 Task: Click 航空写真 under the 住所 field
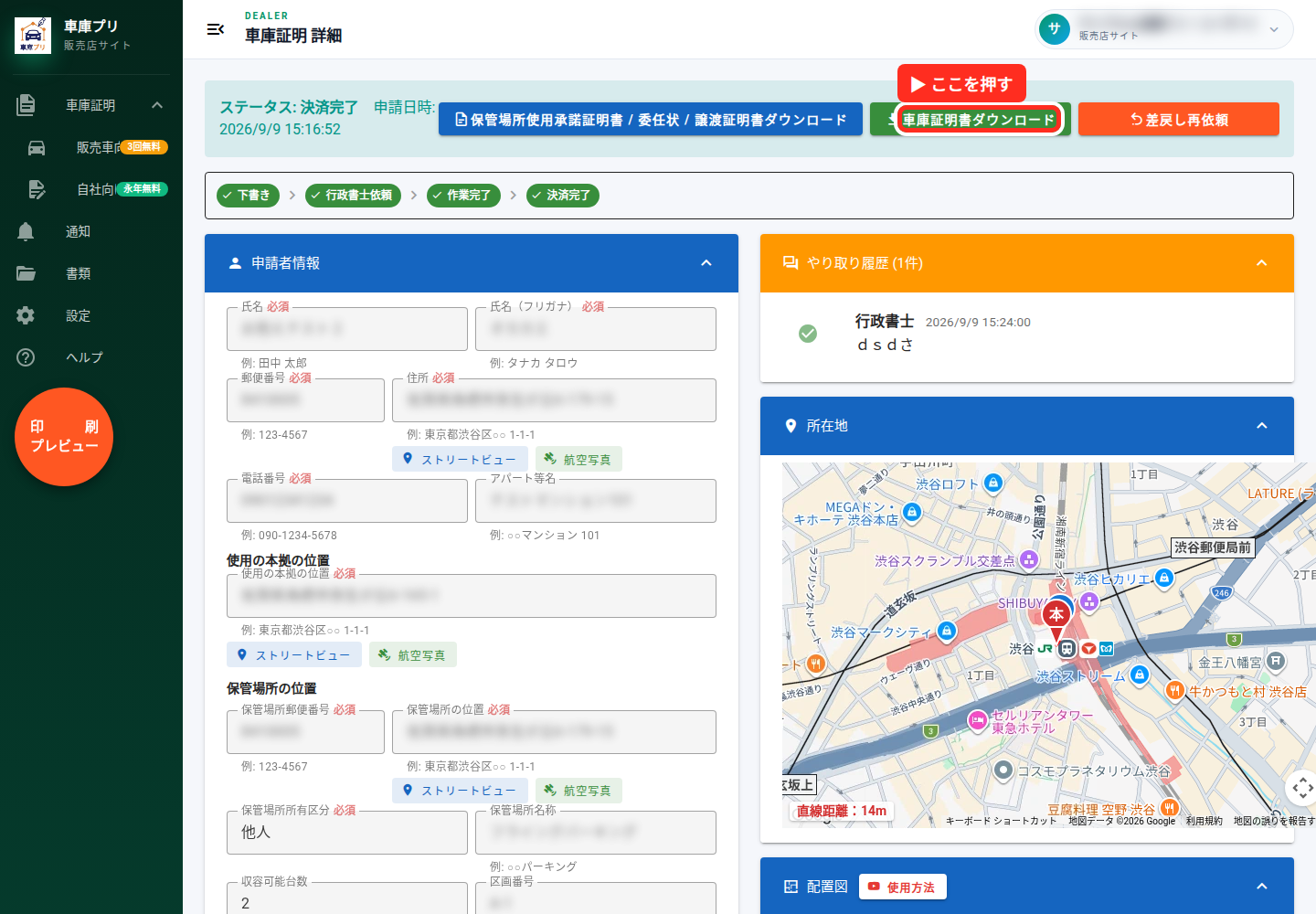coord(578,459)
